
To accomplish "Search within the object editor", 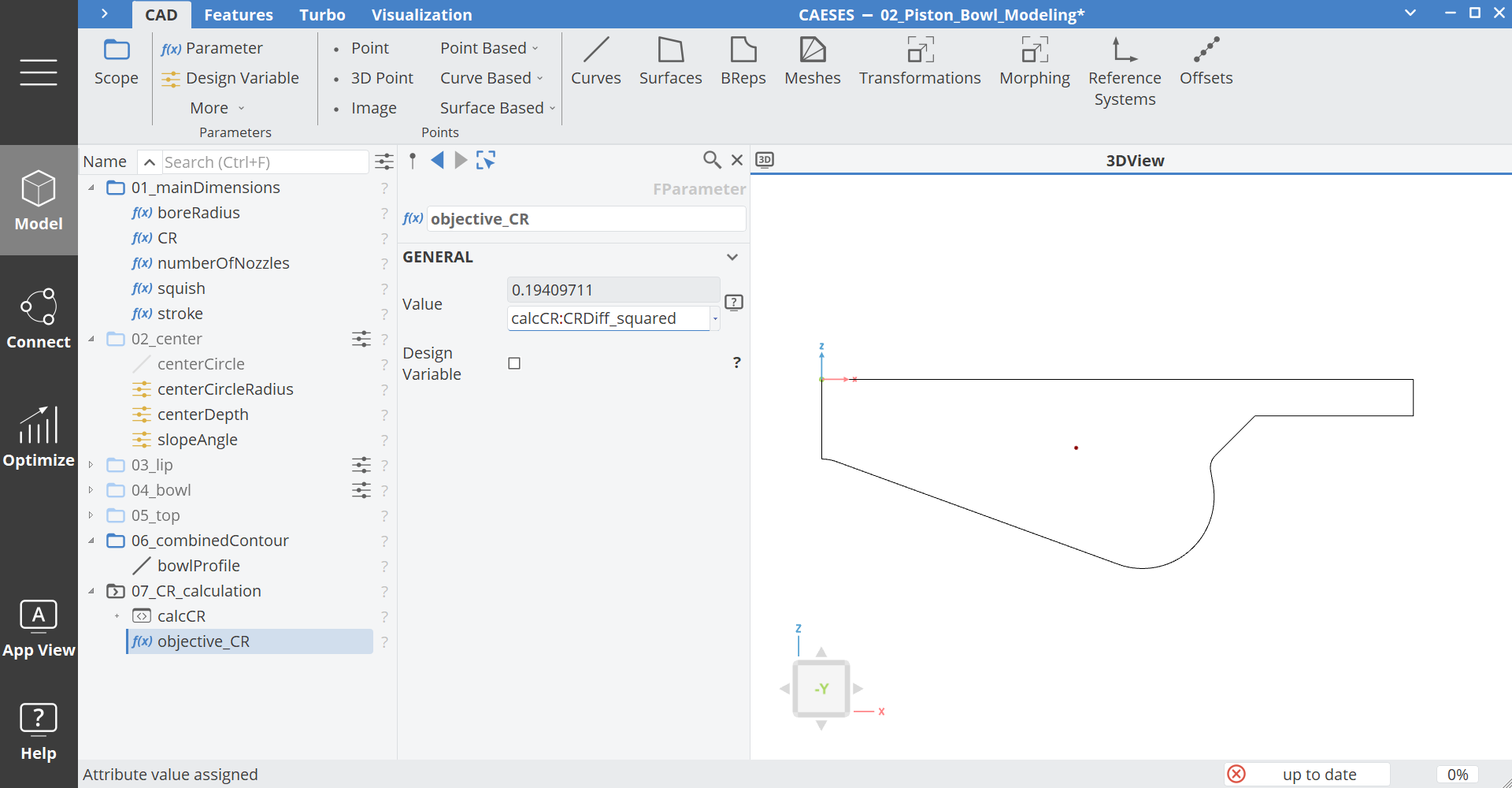I will point(712,160).
